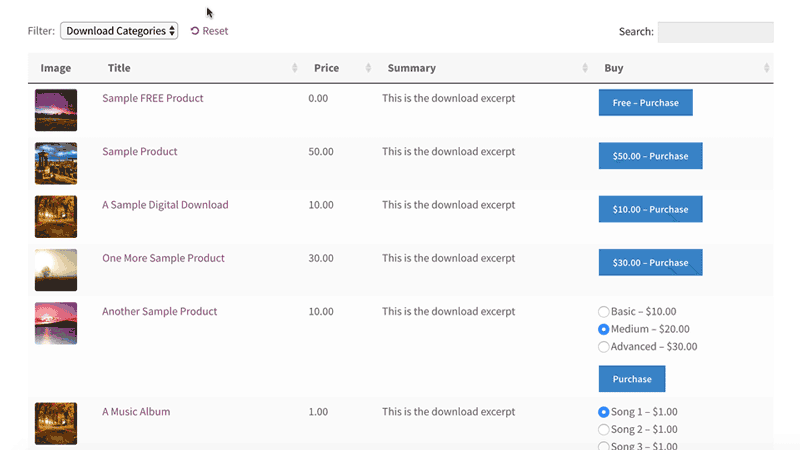Click the 30.00 price cell
The width and height of the screenshot is (800, 450).
click(321, 258)
